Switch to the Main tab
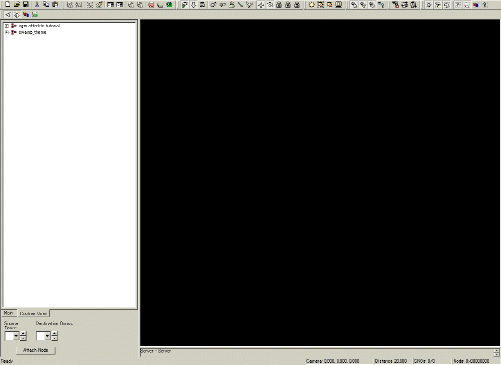Screen dimensions: 501x365 [8, 313]
